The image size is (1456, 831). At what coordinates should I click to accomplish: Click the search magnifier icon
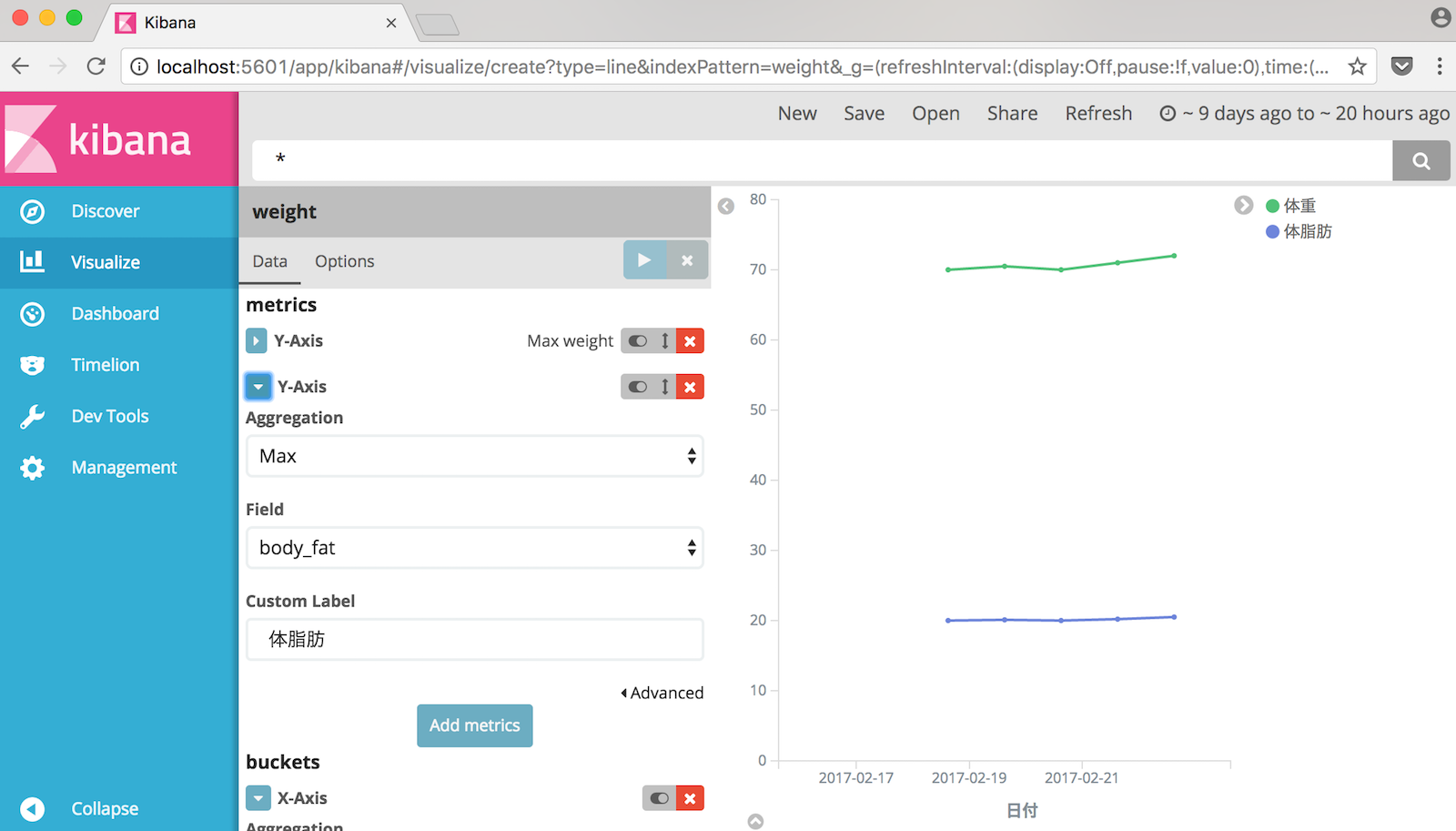coord(1421,160)
